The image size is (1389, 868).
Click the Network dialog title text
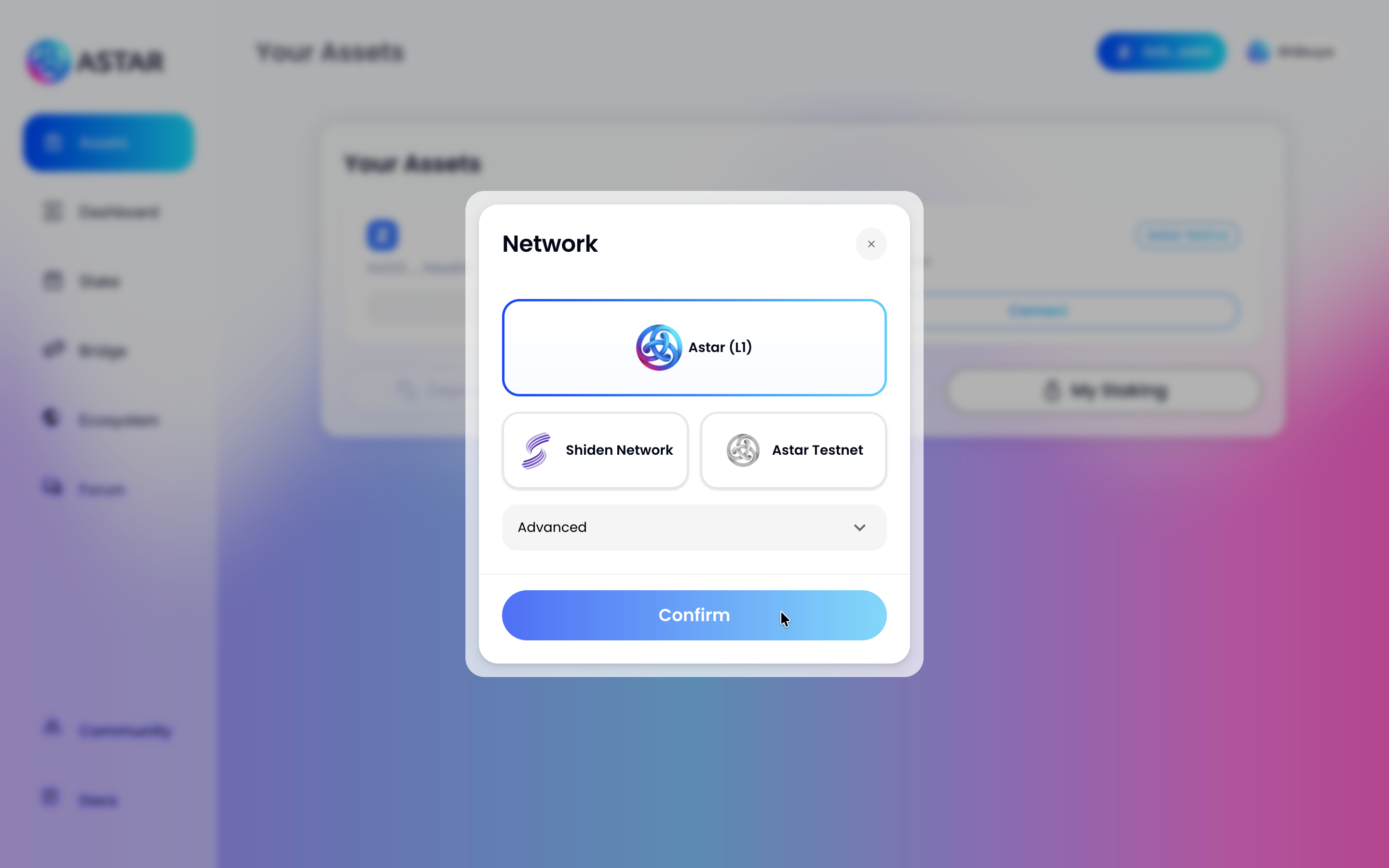coord(550,244)
